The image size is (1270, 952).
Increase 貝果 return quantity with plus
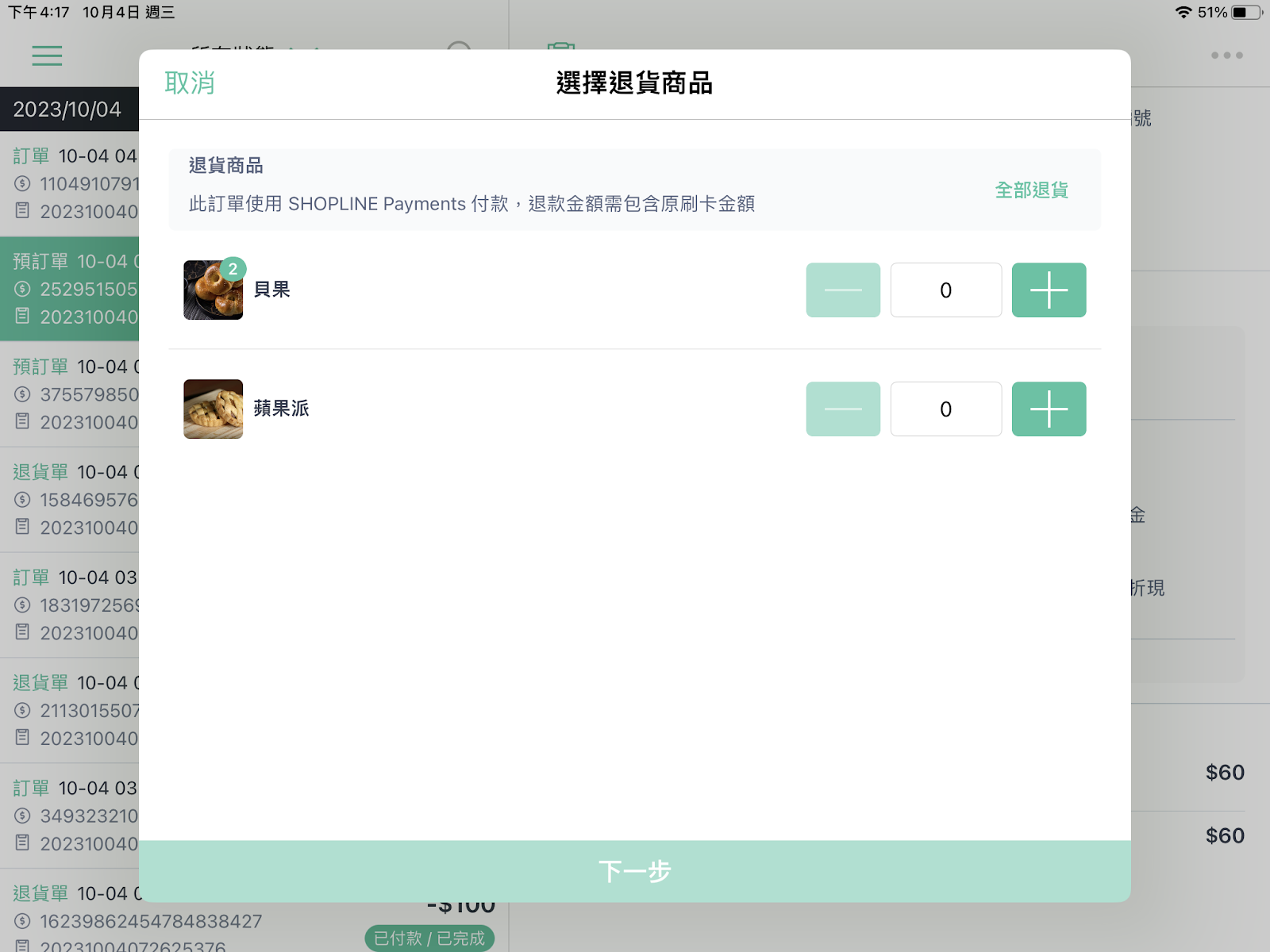point(1049,290)
